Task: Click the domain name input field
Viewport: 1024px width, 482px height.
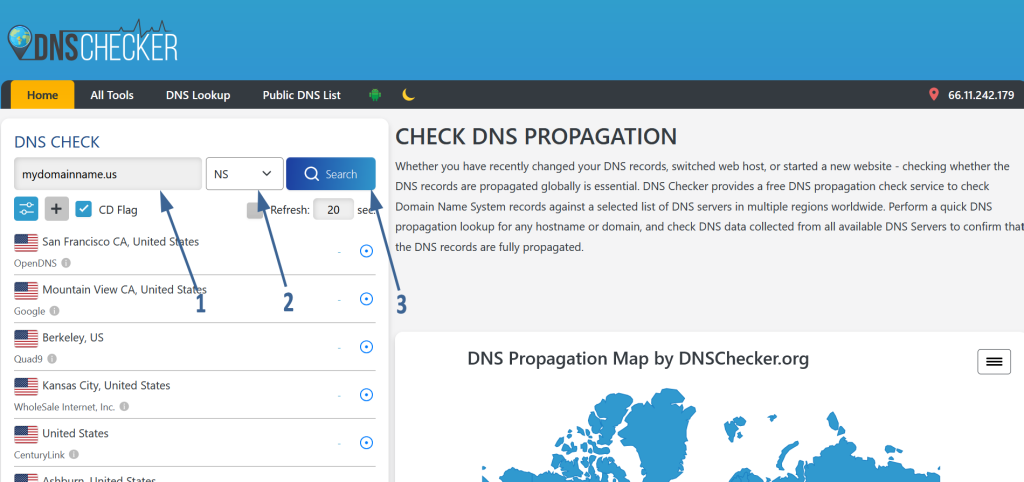Action: 108,174
